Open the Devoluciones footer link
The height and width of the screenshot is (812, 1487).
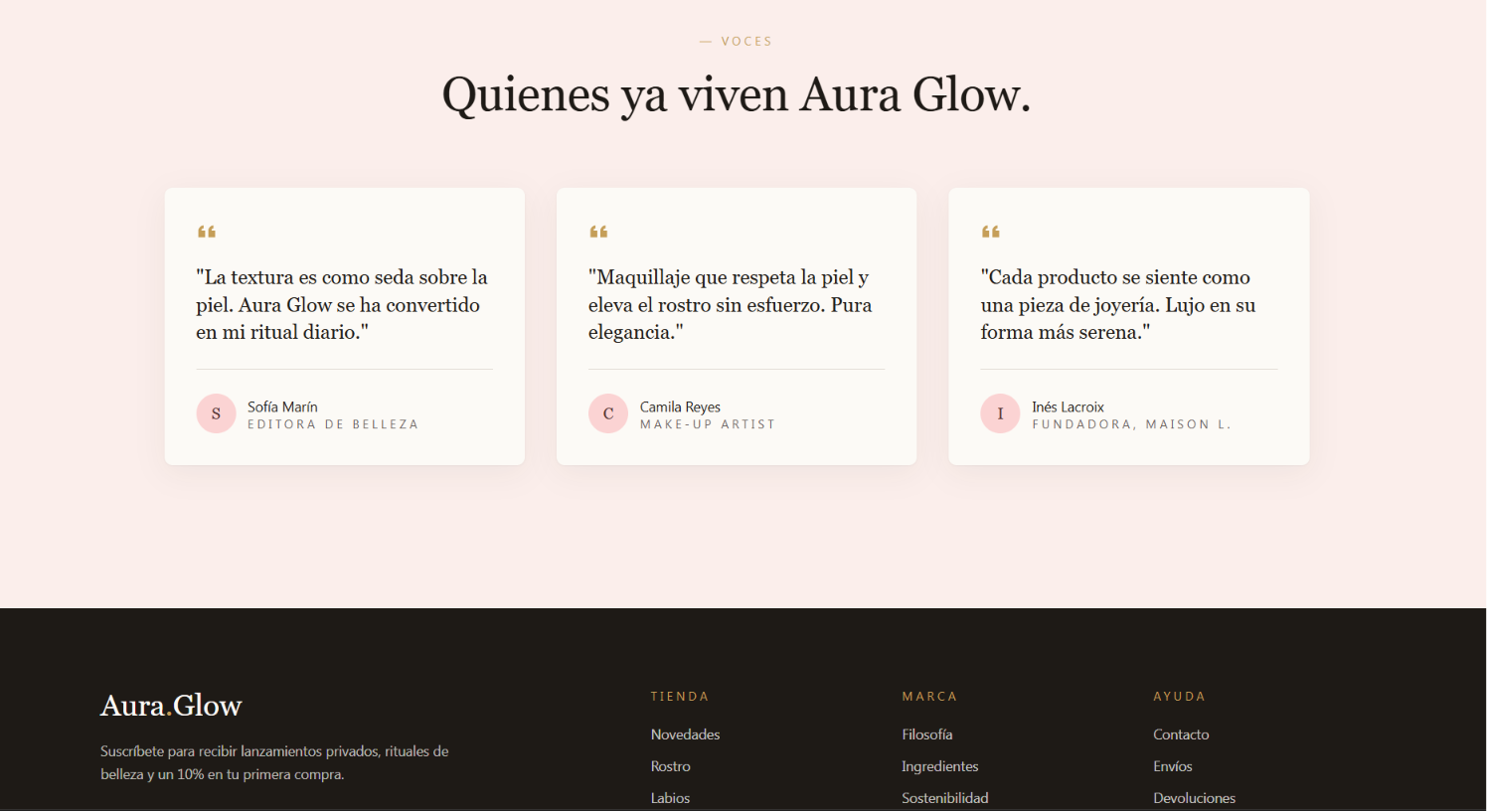click(x=1195, y=798)
